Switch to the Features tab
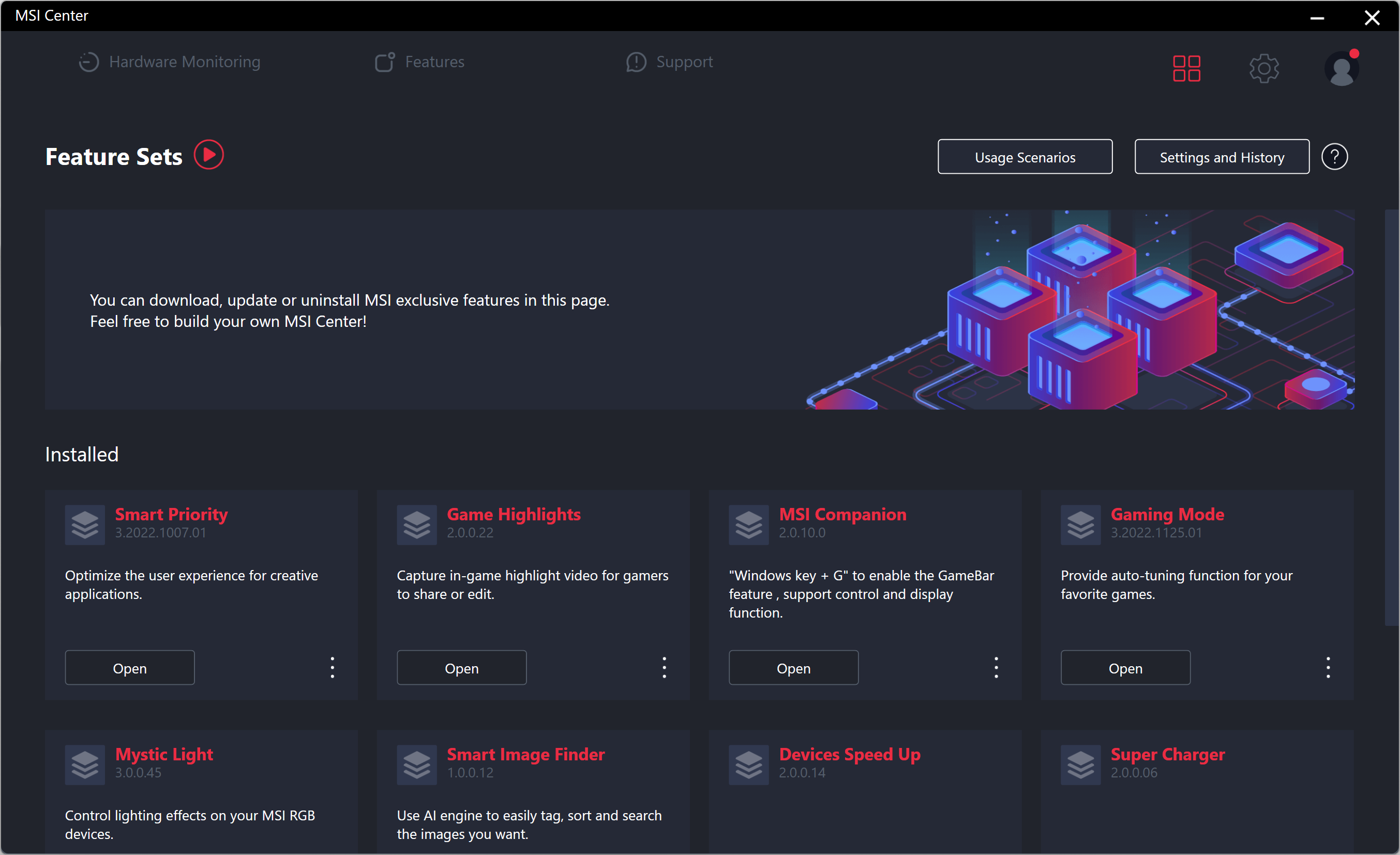Viewport: 1400px width, 855px height. coord(420,62)
